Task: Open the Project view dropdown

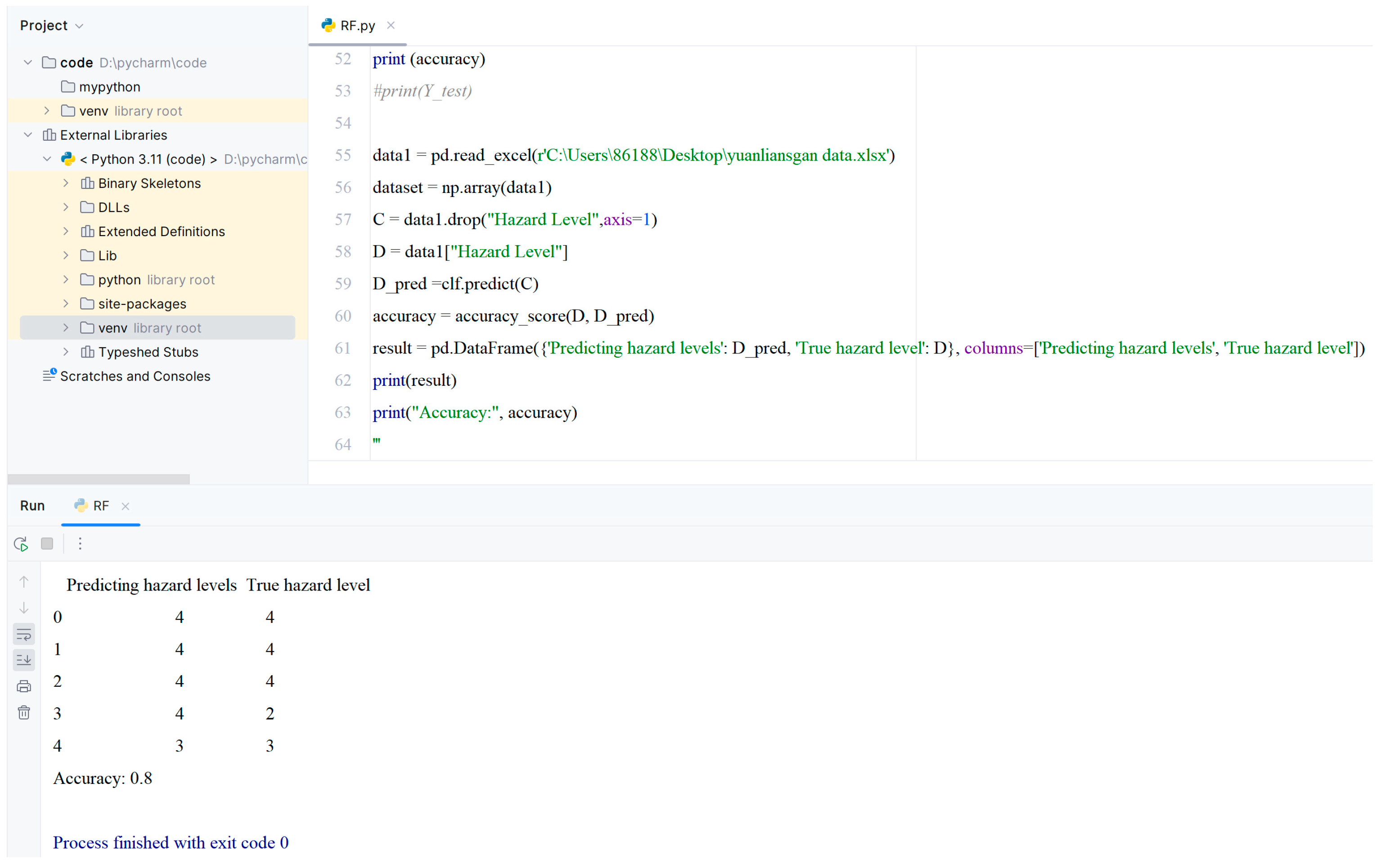Action: [80, 26]
